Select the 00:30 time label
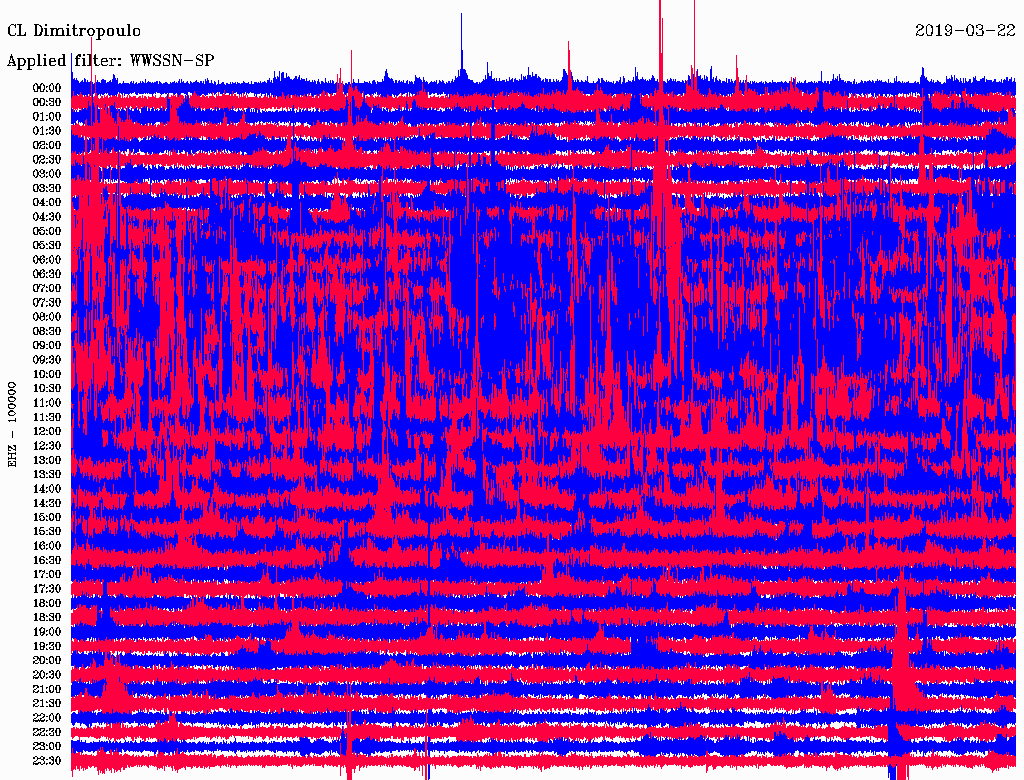This screenshot has width=1024, height=780. click(47, 102)
